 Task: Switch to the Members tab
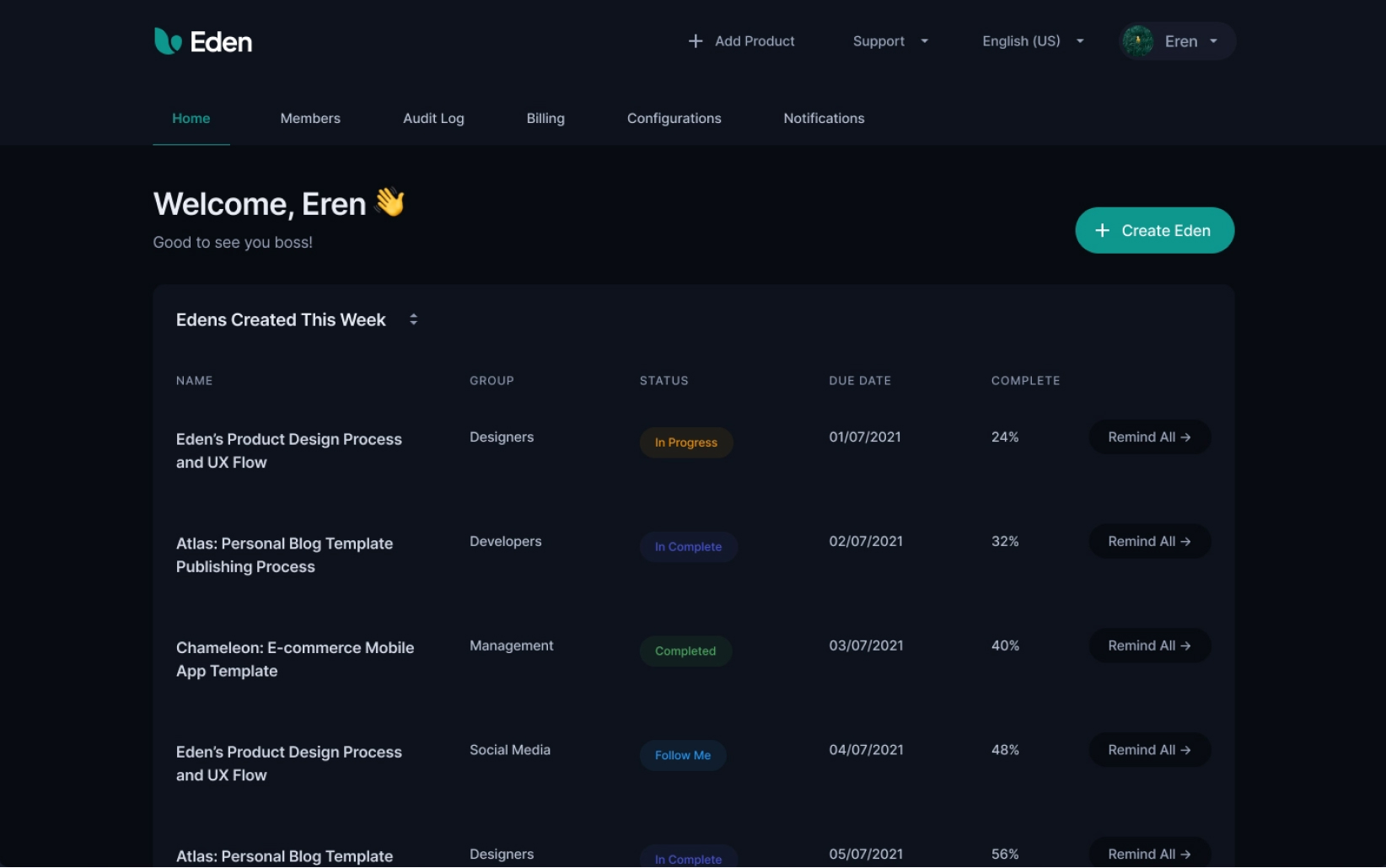(x=310, y=119)
